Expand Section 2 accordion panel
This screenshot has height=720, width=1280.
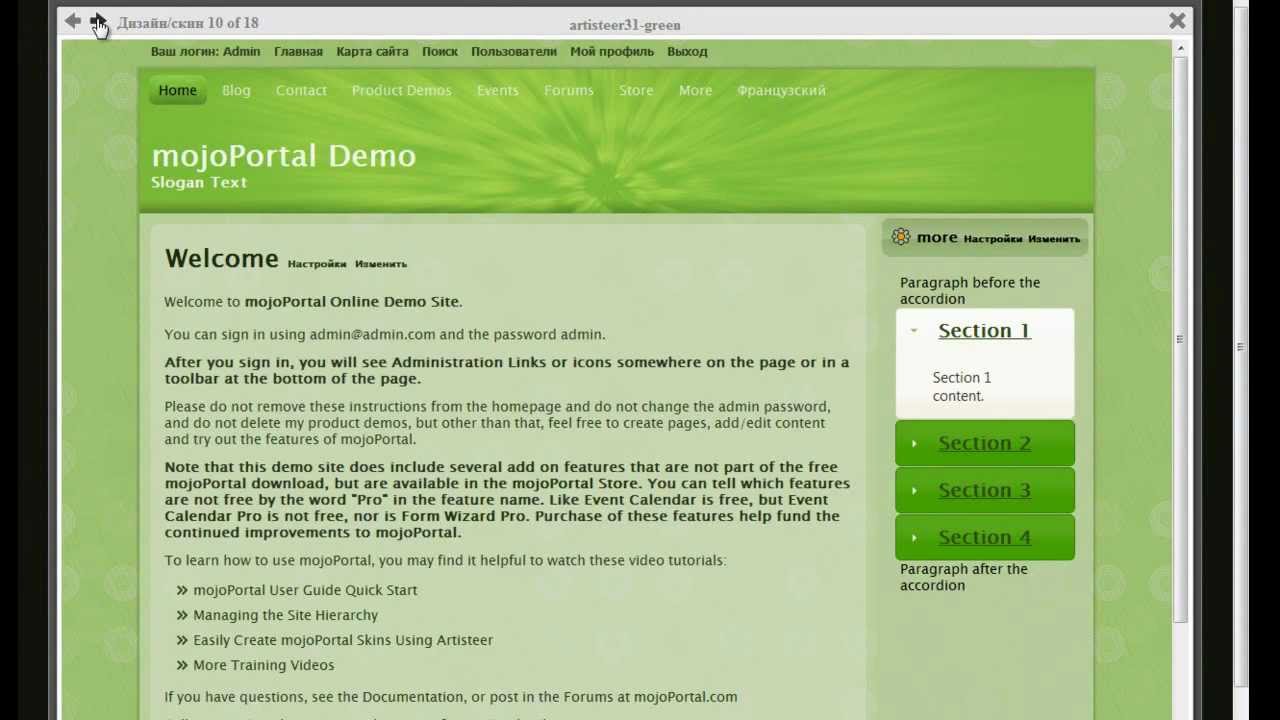click(x=985, y=443)
